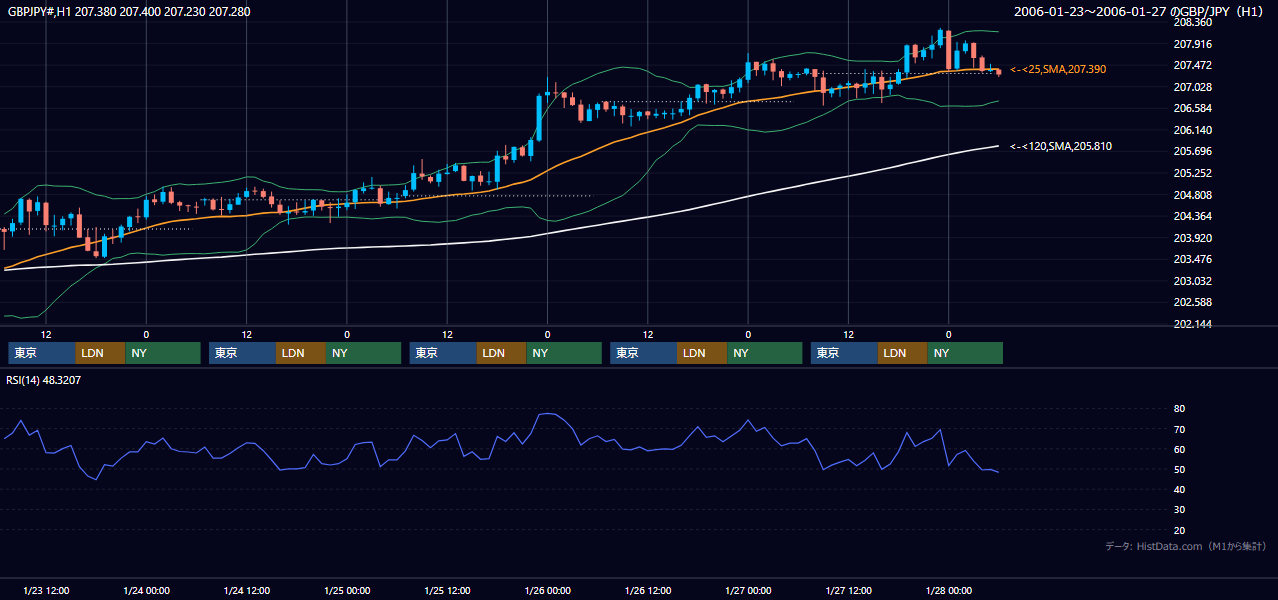Screen dimensions: 1278x600
Task: Click time axis label 1/25 12:00
Action: (x=447, y=590)
